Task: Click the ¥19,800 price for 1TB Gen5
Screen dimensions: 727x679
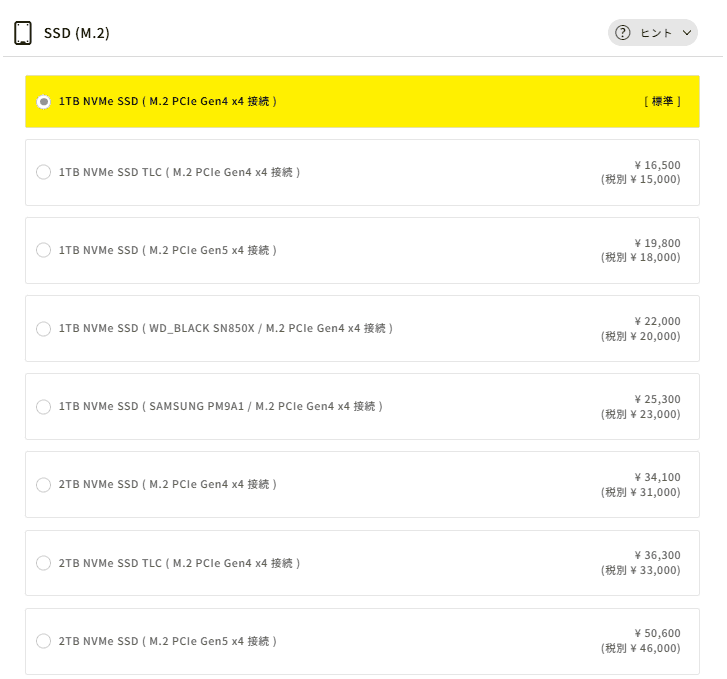Action: 657,243
